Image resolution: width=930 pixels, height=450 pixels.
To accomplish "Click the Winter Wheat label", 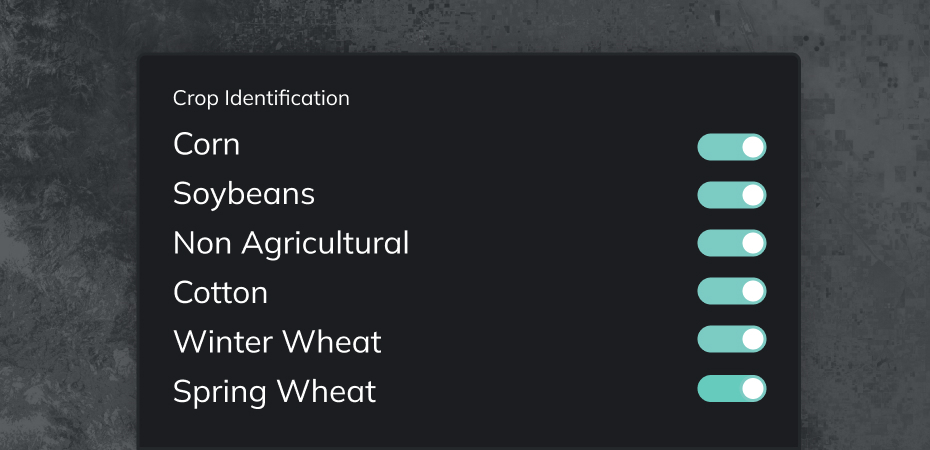I will click(277, 341).
